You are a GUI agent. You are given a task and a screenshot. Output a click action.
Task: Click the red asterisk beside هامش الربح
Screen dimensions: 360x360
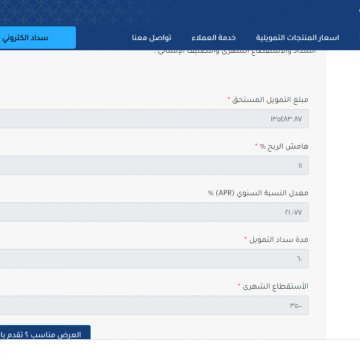pos(256,145)
